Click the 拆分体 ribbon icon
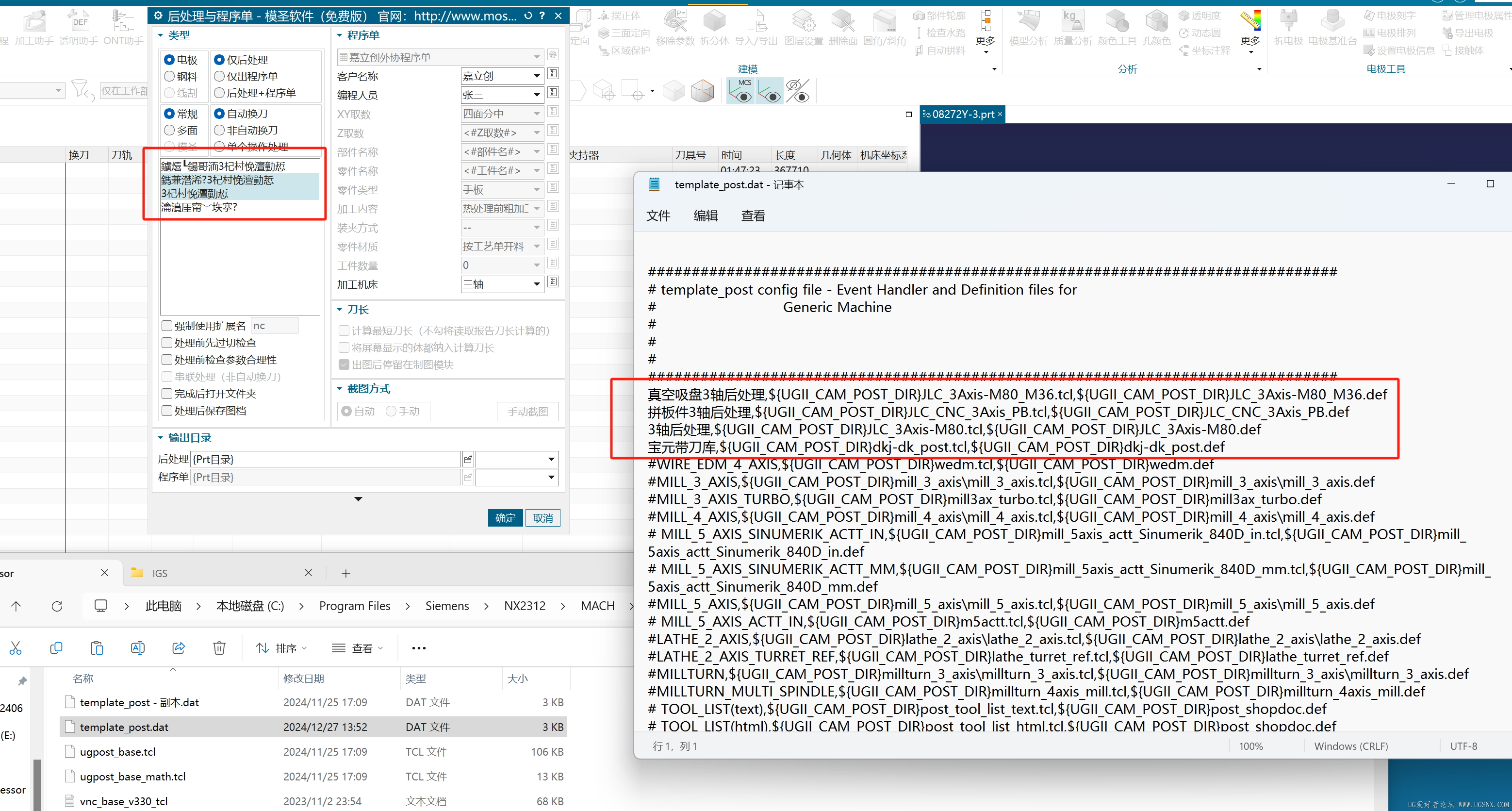The width and height of the screenshot is (1512, 811). [714, 27]
